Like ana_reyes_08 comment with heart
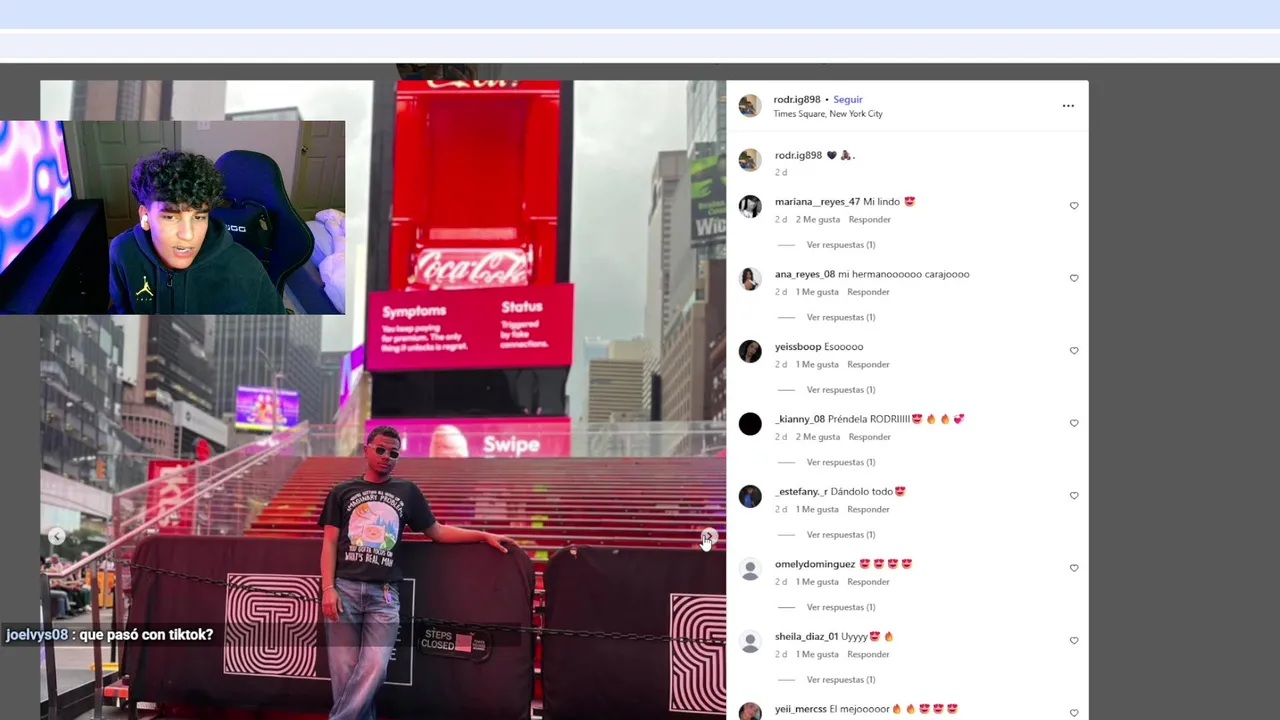Image resolution: width=1280 pixels, height=720 pixels. (1074, 278)
